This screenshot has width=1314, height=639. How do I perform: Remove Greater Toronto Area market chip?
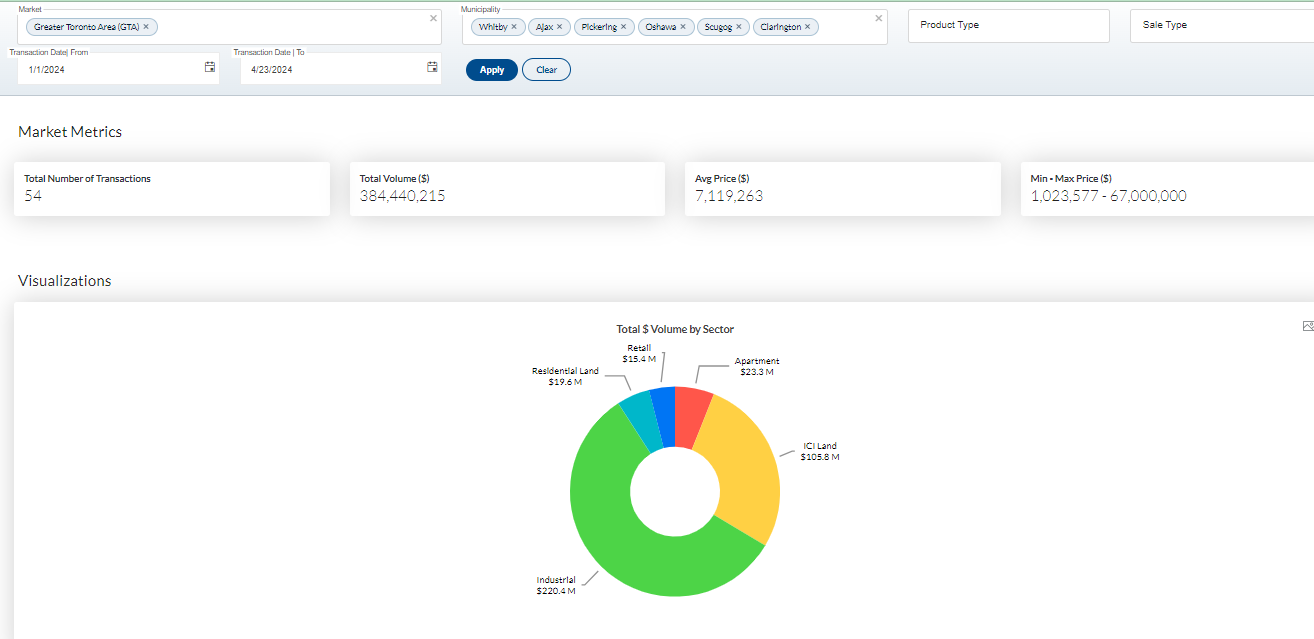point(146,27)
